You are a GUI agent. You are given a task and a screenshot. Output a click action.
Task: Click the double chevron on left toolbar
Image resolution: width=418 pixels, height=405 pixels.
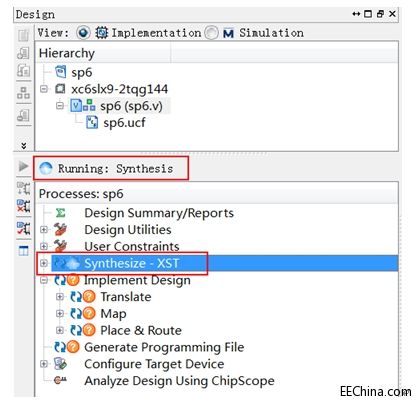[x=23, y=145]
